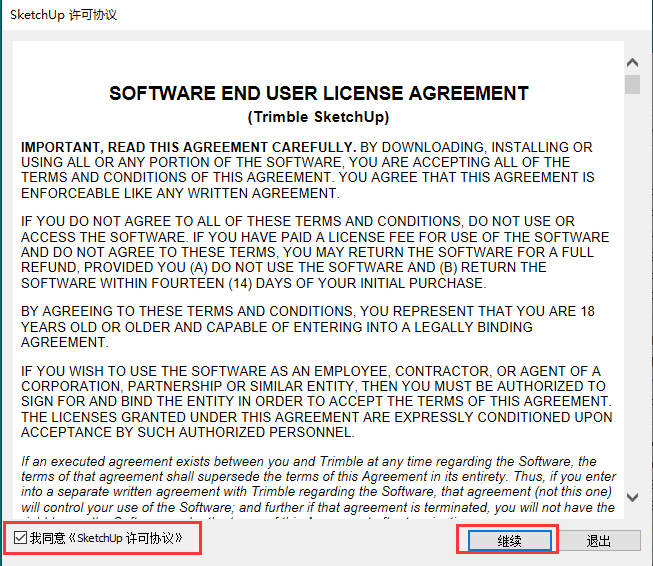Click the SketchUp 许可协议 window title
The height and width of the screenshot is (566, 653).
click(x=63, y=15)
